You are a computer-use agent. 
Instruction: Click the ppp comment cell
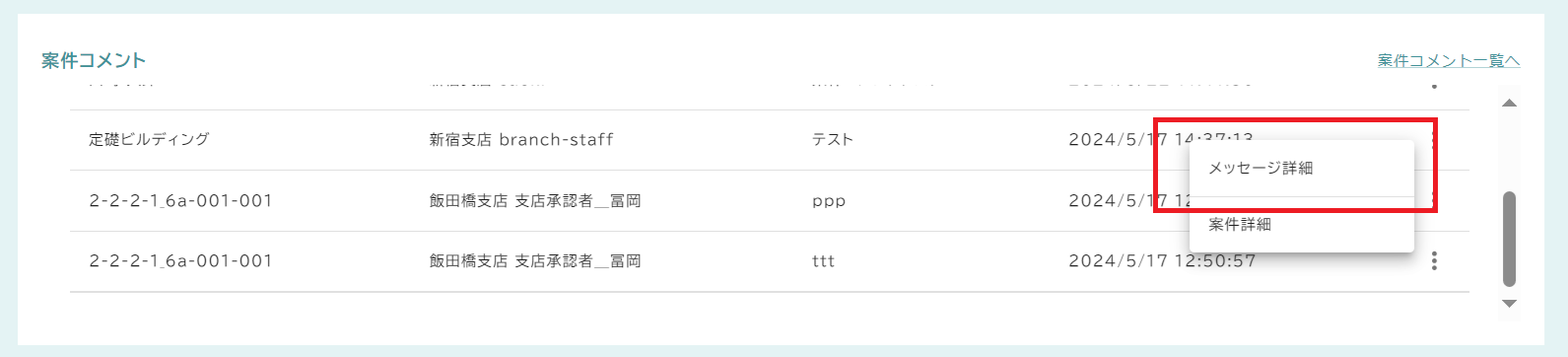pyautogui.click(x=829, y=201)
